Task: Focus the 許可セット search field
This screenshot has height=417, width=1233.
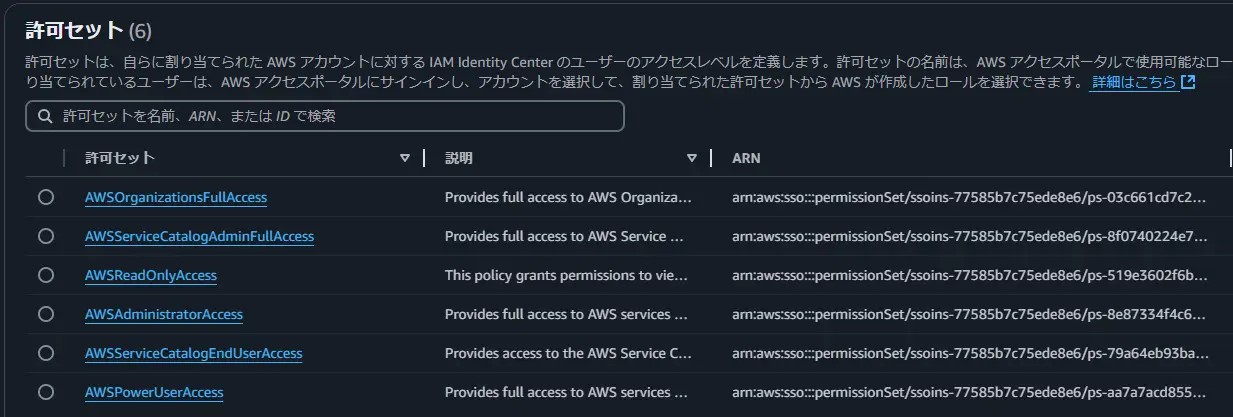Action: [325, 116]
